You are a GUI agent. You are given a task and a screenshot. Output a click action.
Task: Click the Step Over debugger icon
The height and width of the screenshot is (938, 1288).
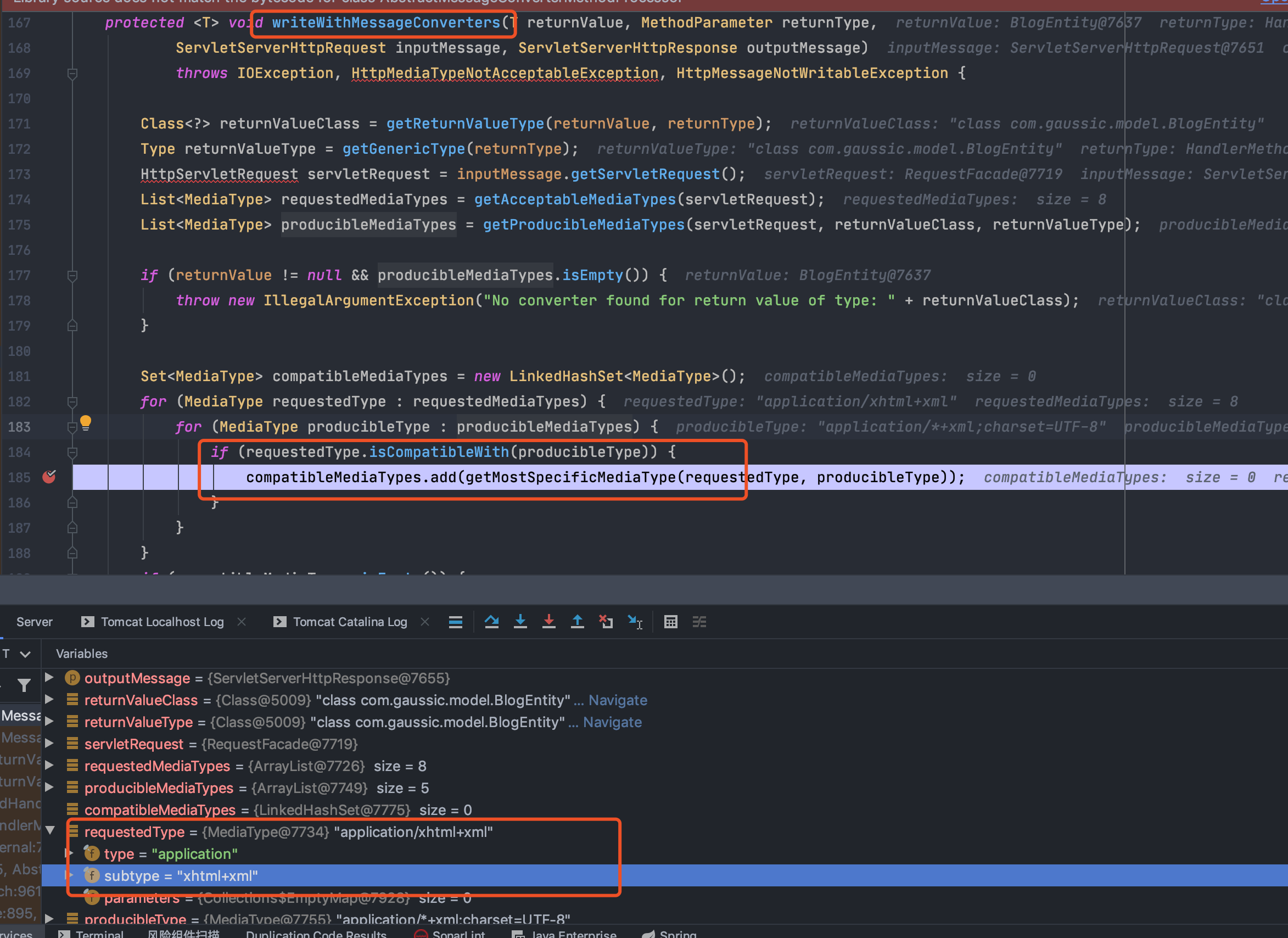coord(491,622)
